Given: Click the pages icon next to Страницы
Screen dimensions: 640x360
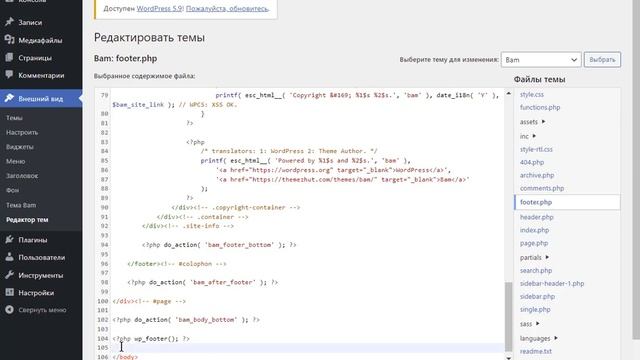Looking at the screenshot, I should [9, 58].
